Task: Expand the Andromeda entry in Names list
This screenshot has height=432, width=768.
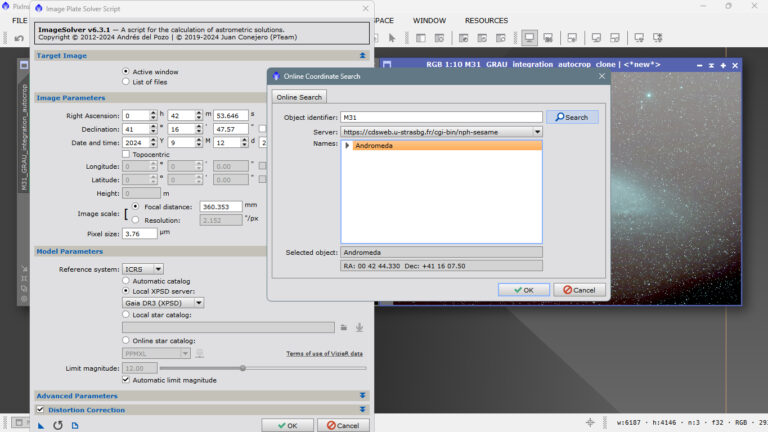Action: point(347,145)
